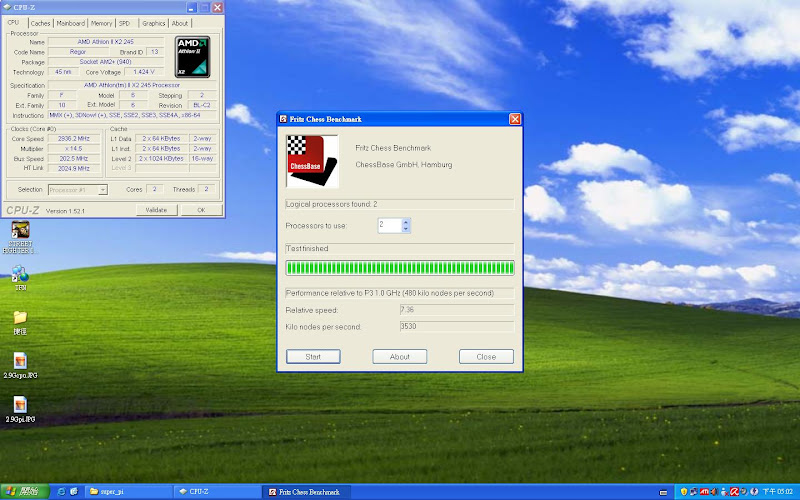
Task: Click the Close button in Fritz Chess Benchmark
Action: 486,357
